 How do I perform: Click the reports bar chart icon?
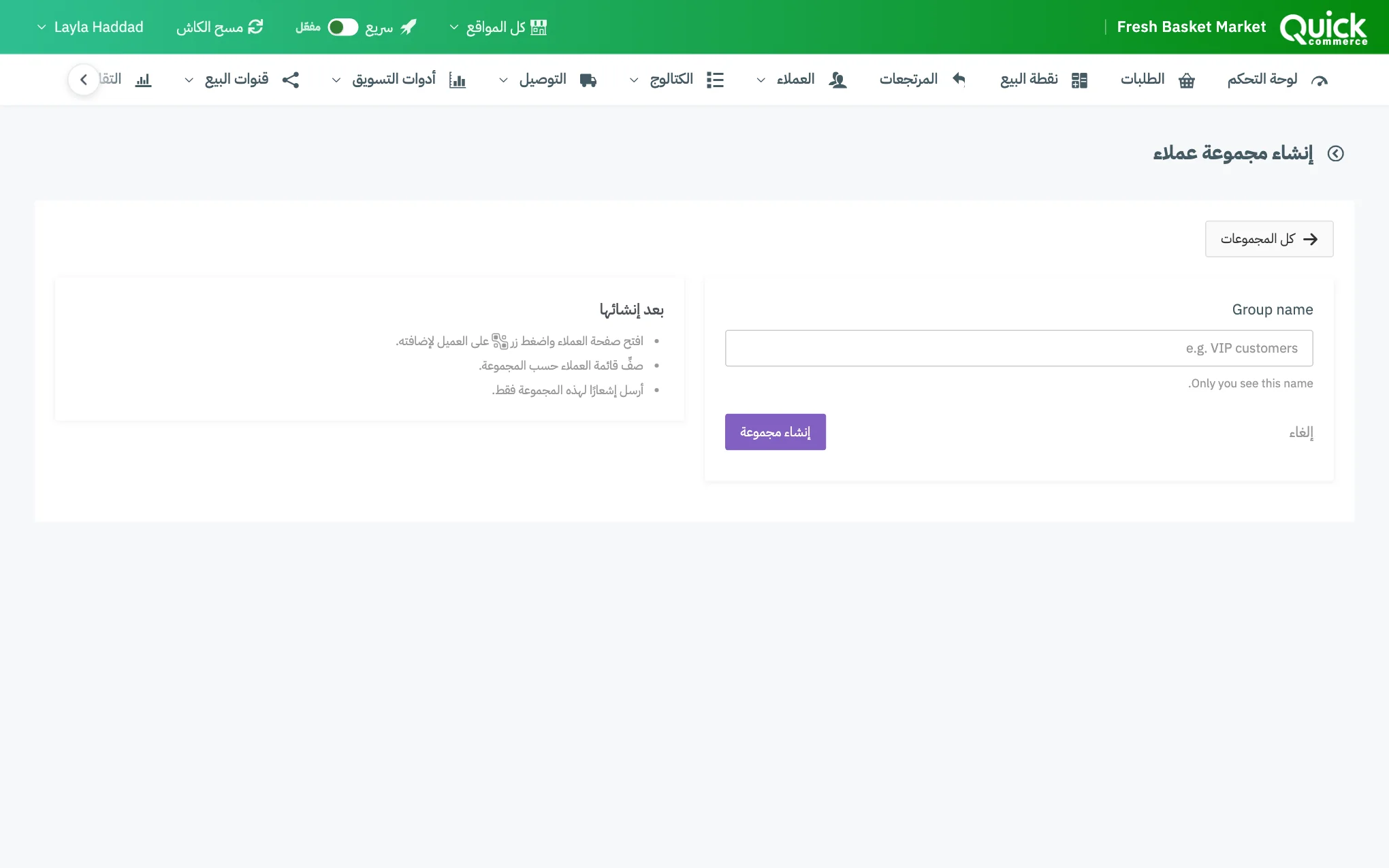click(143, 80)
